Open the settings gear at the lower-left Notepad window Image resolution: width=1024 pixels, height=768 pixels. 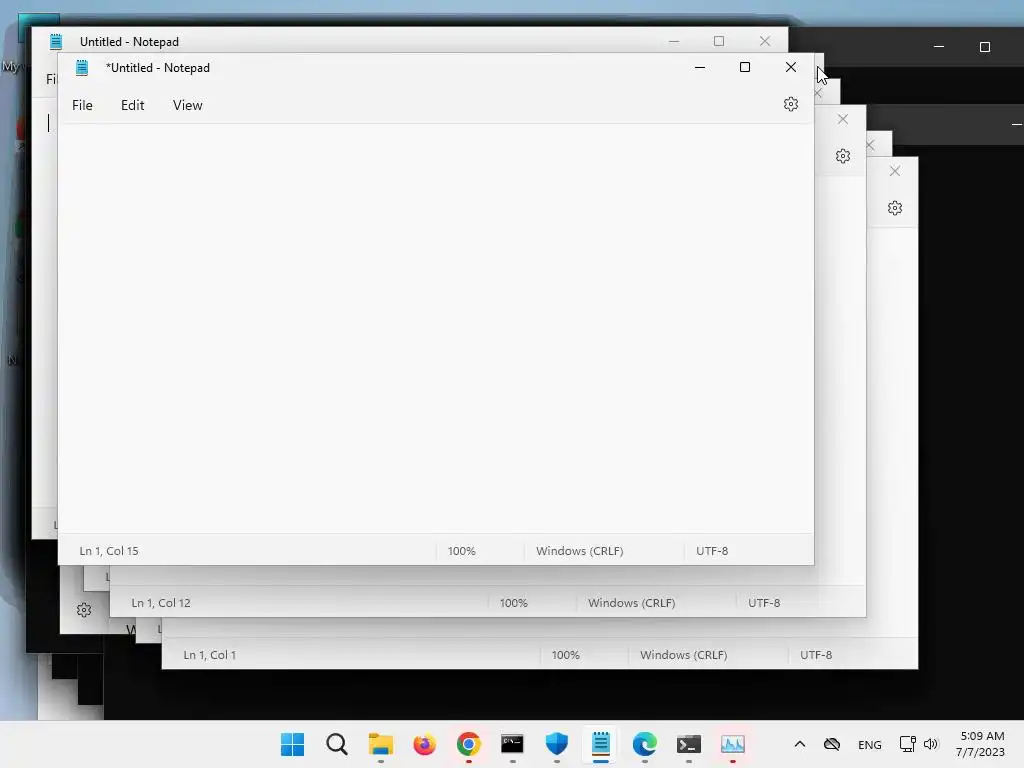84,611
